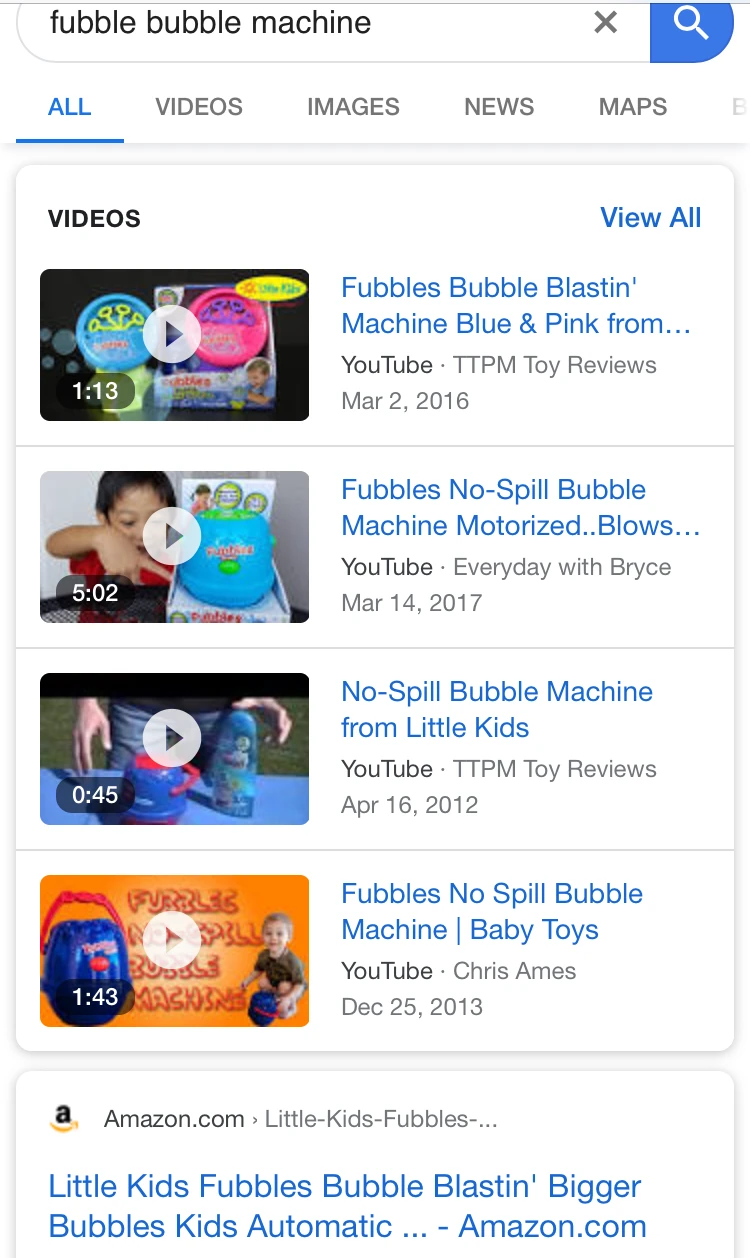The width and height of the screenshot is (750, 1258).
Task: Open the NEWS tab
Action: (x=499, y=107)
